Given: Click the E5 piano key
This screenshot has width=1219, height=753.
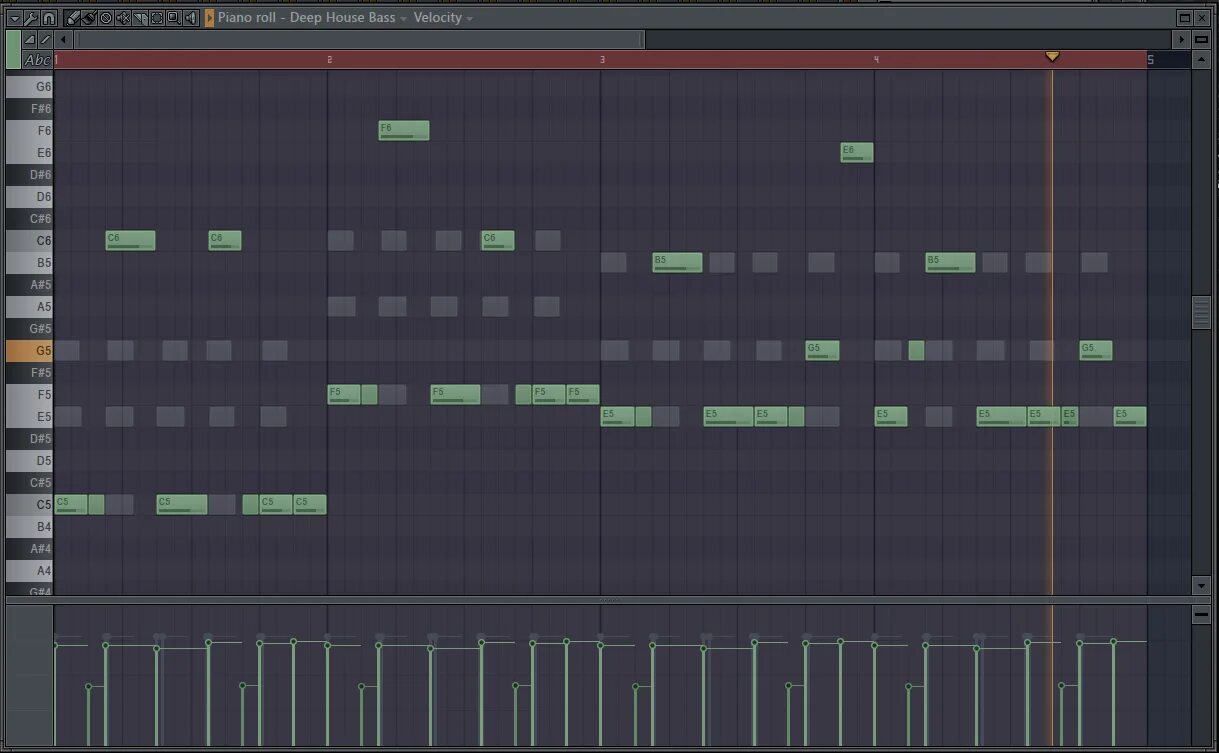Looking at the screenshot, I should click(x=29, y=417).
